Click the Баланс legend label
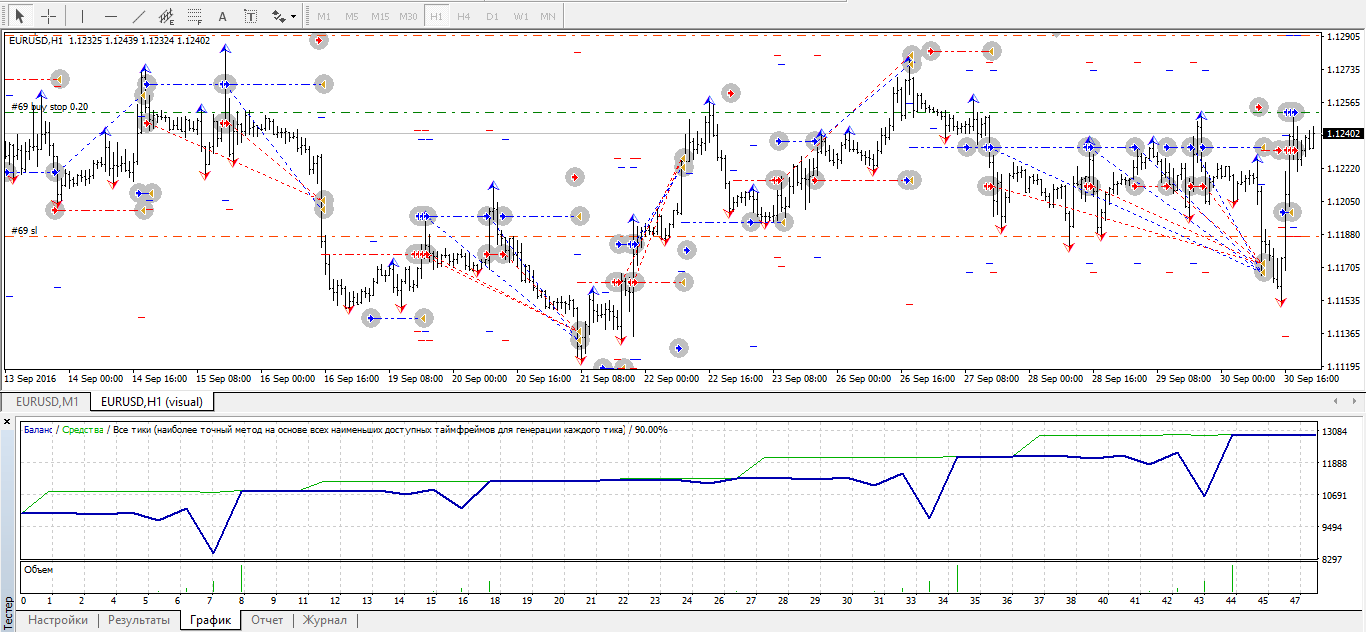The width and height of the screenshot is (1366, 632). pos(39,429)
